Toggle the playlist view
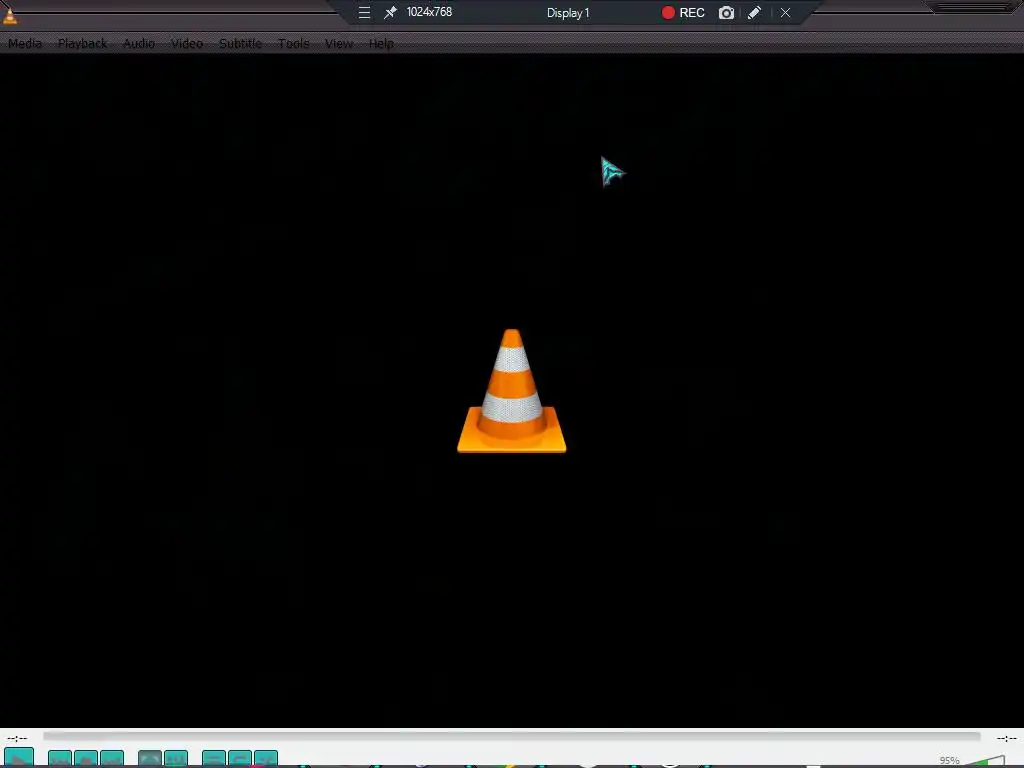The image size is (1024, 768). click(214, 759)
